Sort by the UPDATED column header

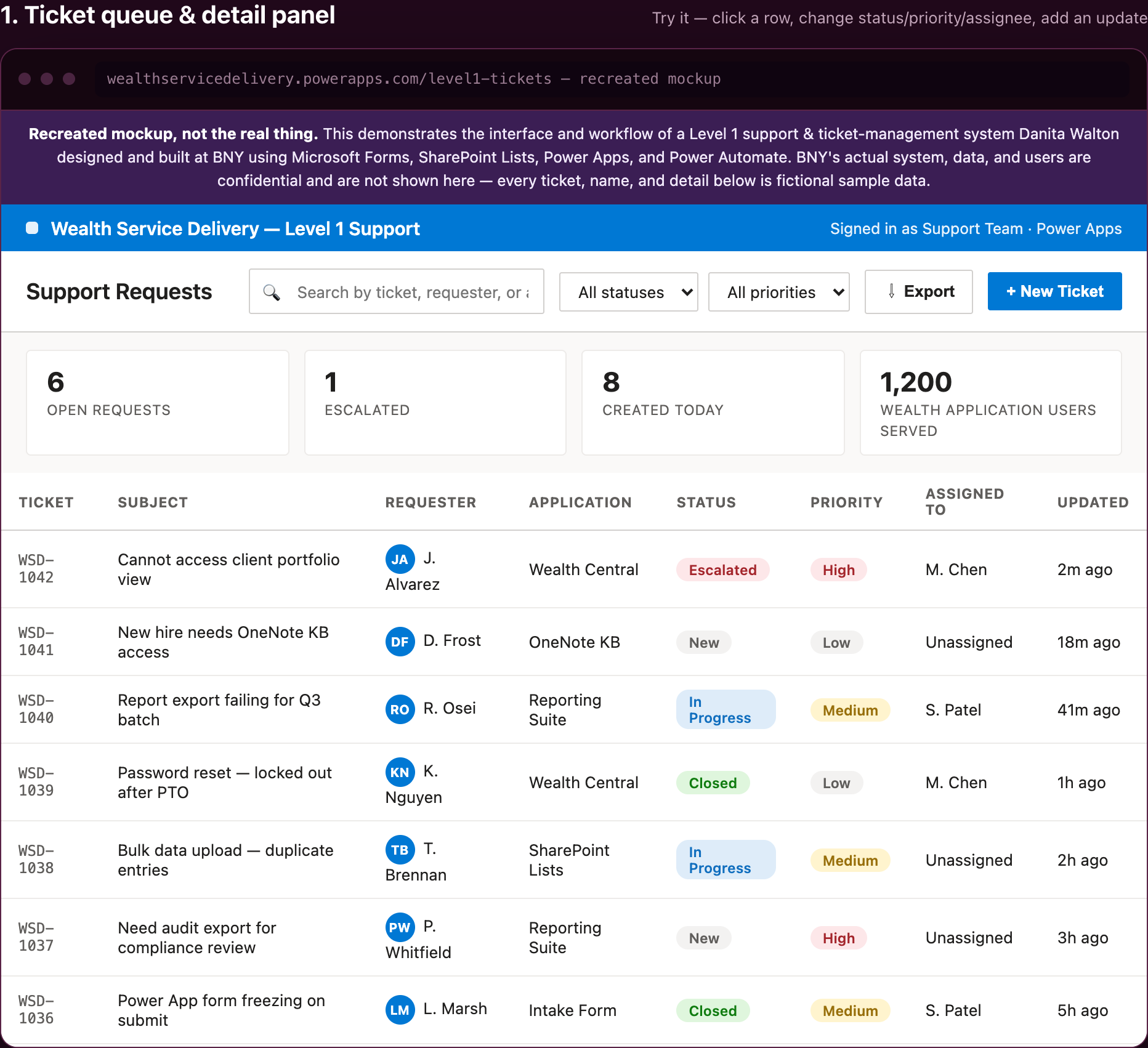coord(1093,502)
